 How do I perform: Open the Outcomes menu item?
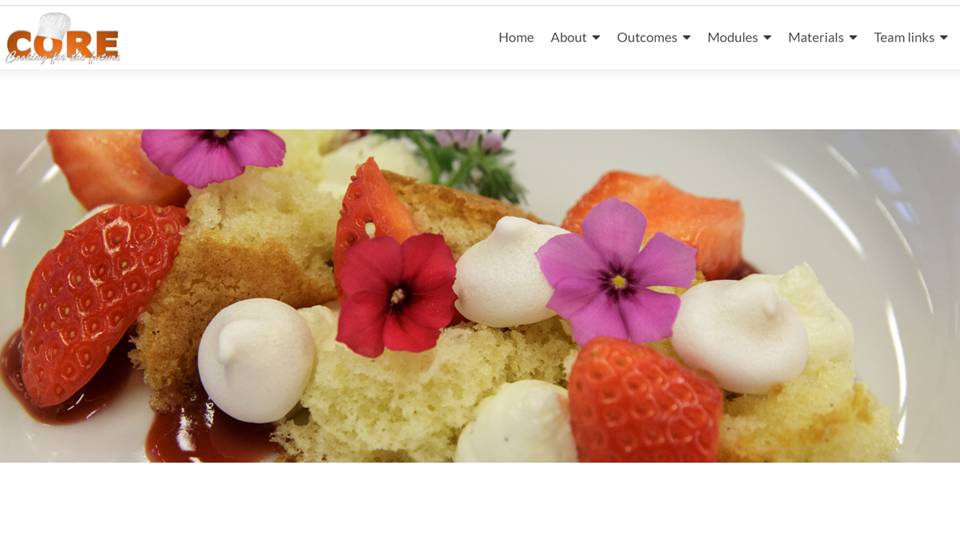(x=647, y=37)
